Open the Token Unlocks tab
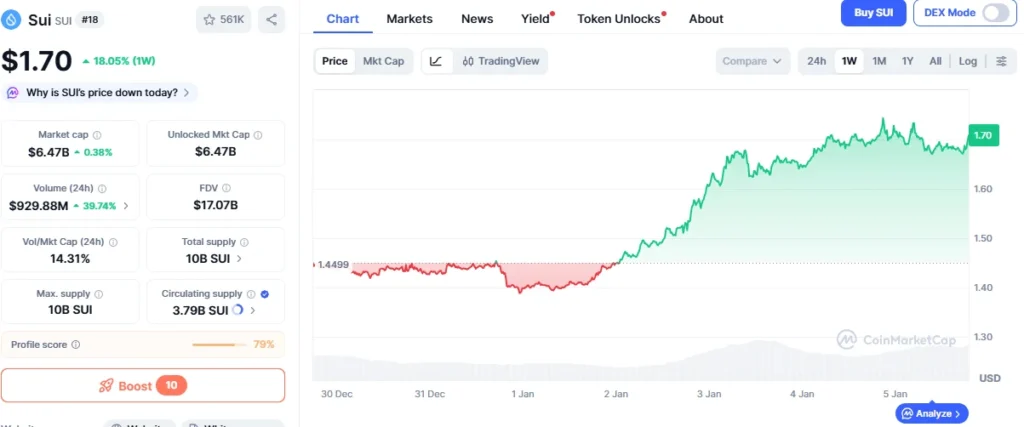 pos(618,19)
